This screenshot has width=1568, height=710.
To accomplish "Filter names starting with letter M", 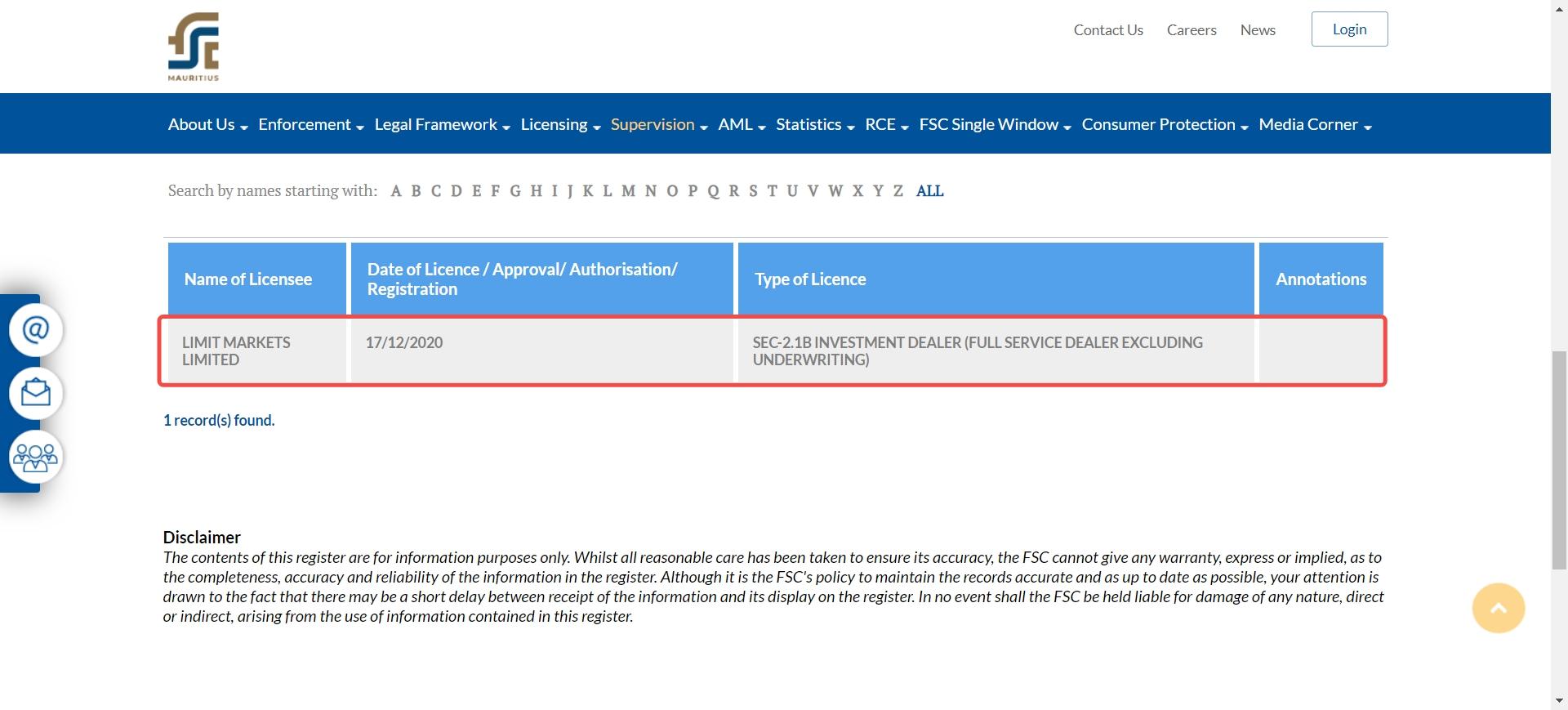I will pyautogui.click(x=629, y=191).
